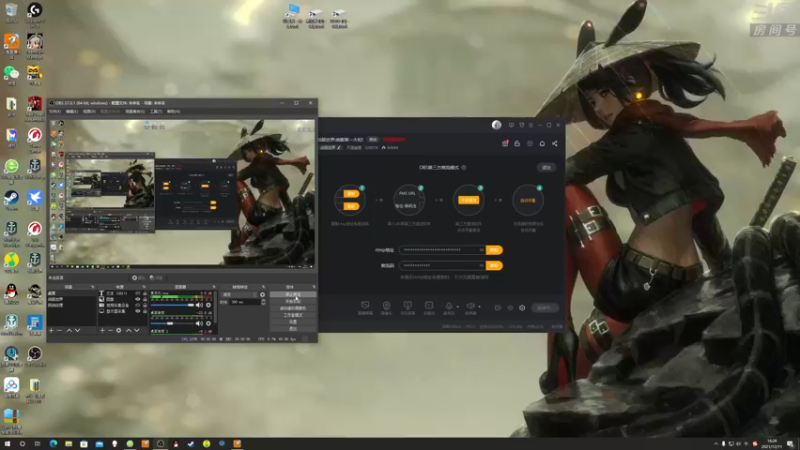The image size is (800, 450).
Task: Click the transition duration input field in OBS
Action: pos(245,302)
